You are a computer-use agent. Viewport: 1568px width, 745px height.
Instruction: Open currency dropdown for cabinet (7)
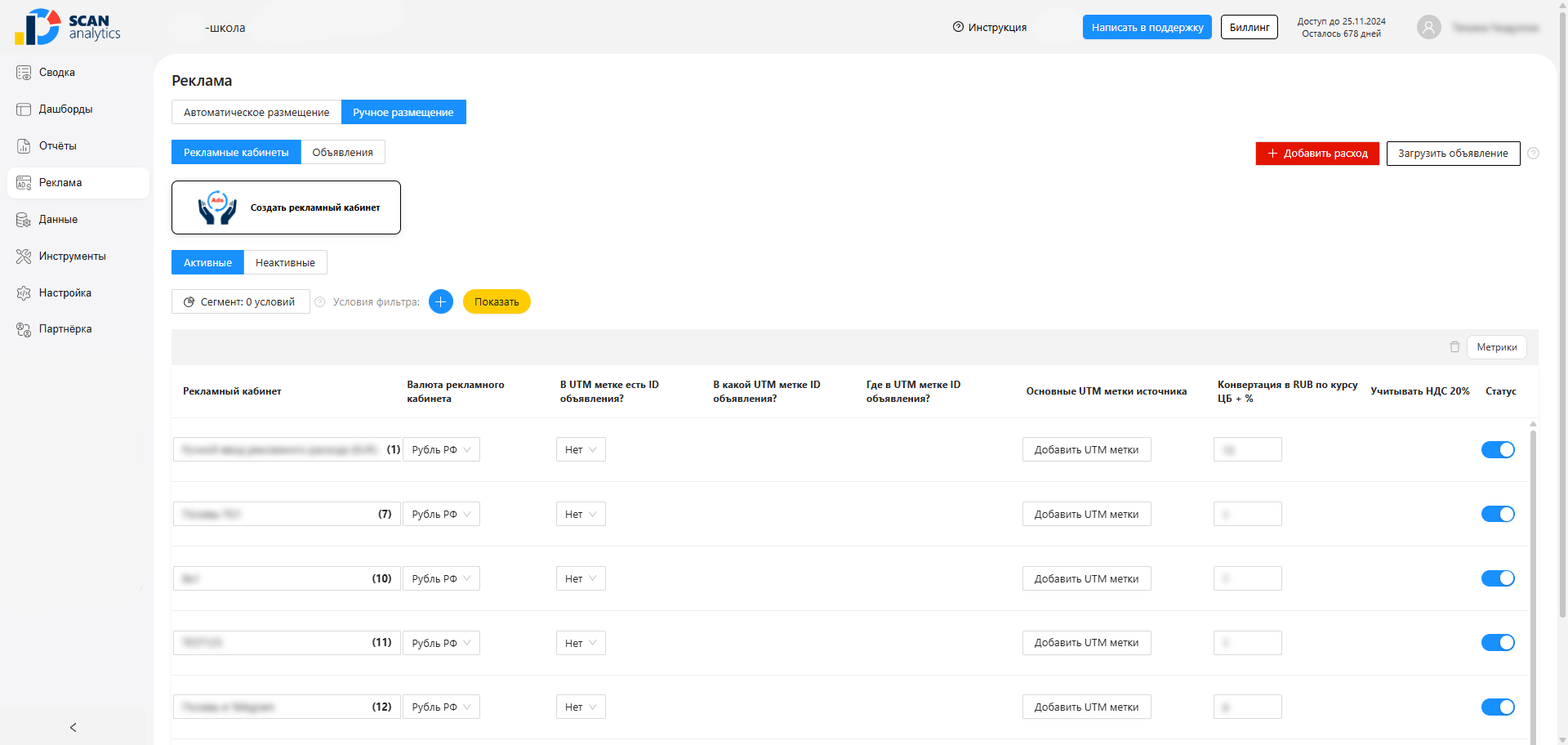tap(441, 514)
